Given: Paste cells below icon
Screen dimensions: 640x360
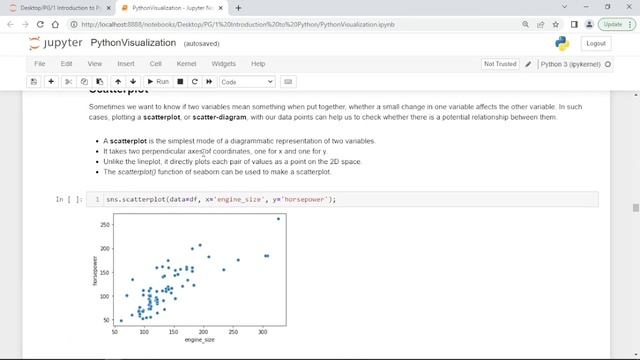Looking at the screenshot, I should coord(100,82).
